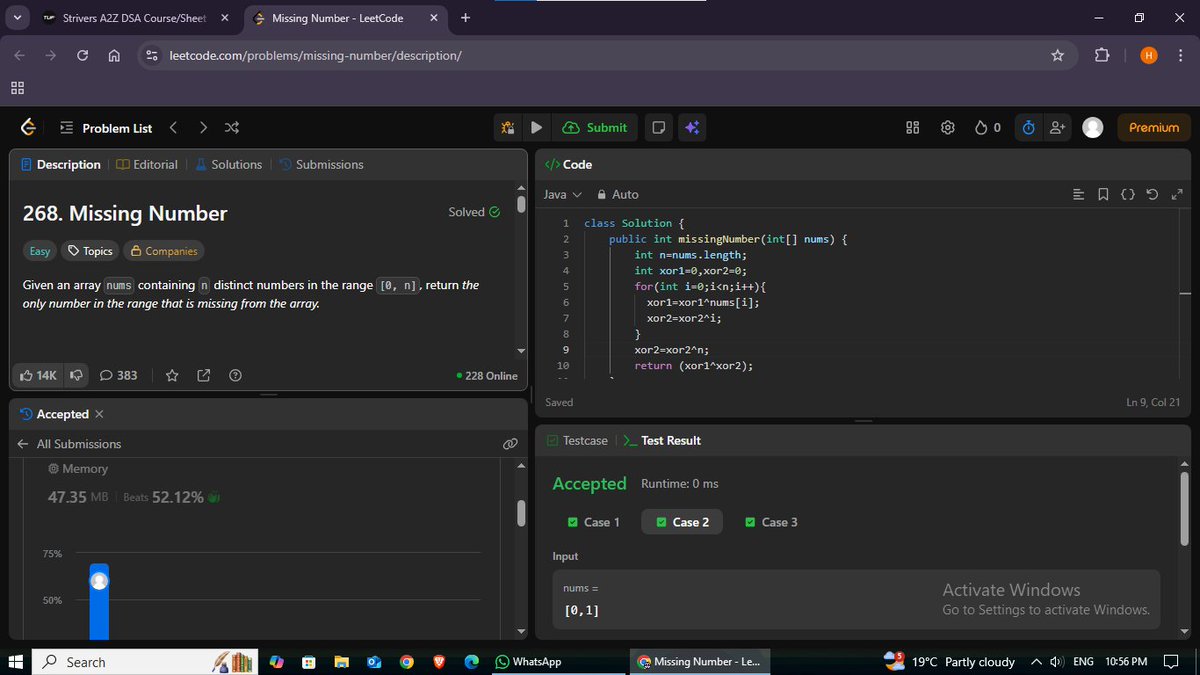Open the Test Result tab
Image resolution: width=1200 pixels, height=675 pixels.
662,440
